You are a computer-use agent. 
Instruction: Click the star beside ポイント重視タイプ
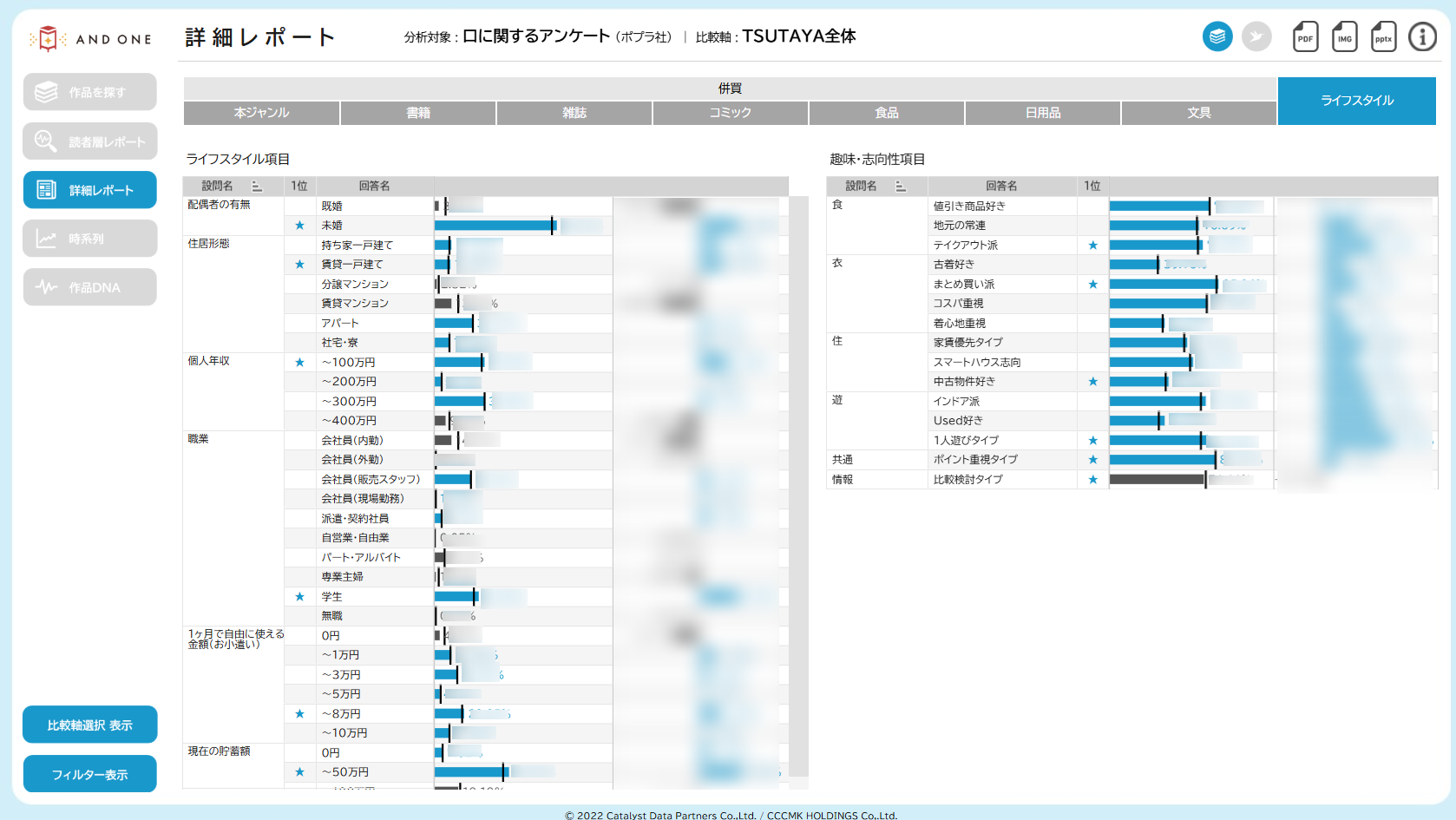tap(1093, 460)
